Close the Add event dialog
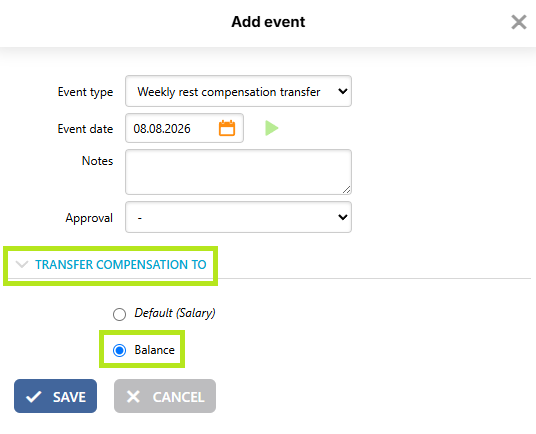Viewport: 536px width, 434px height. click(x=519, y=22)
